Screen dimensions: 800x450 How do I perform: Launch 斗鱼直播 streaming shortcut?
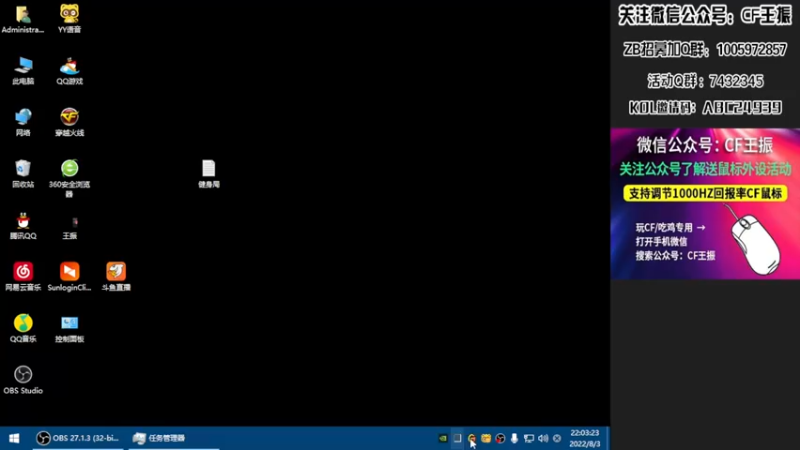coord(116,277)
